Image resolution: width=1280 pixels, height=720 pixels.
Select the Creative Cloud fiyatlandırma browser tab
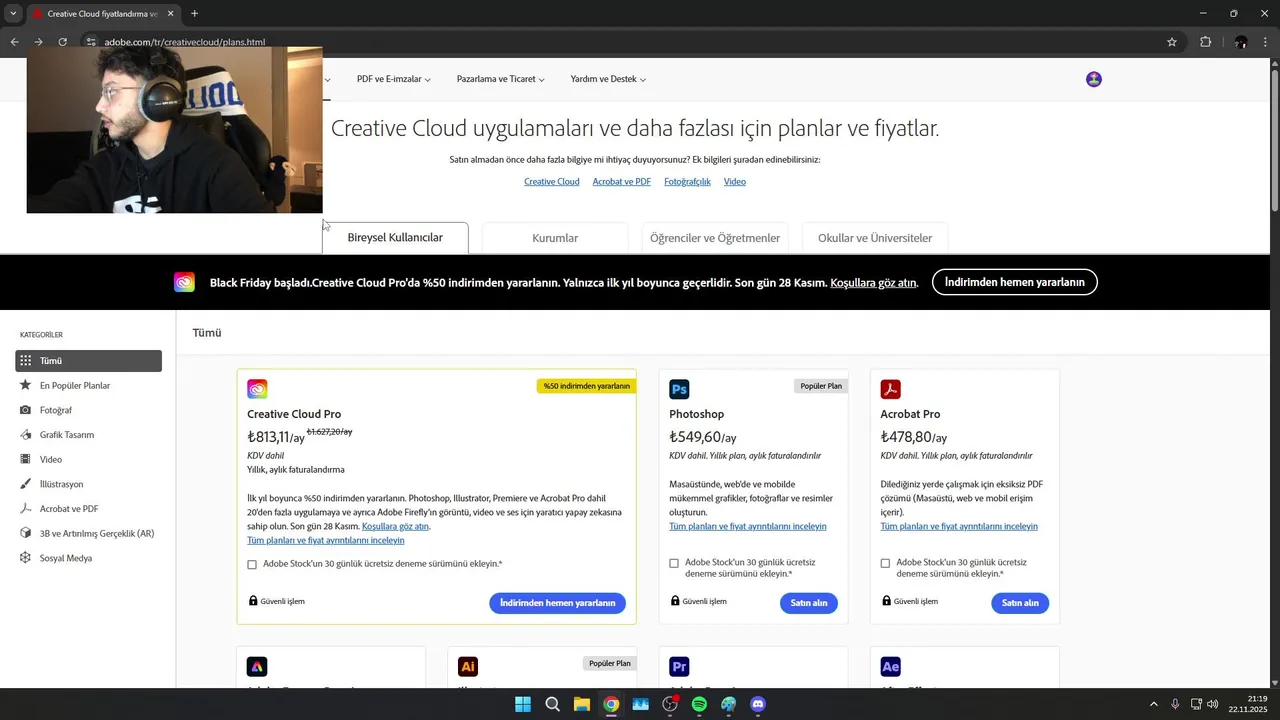coord(103,14)
